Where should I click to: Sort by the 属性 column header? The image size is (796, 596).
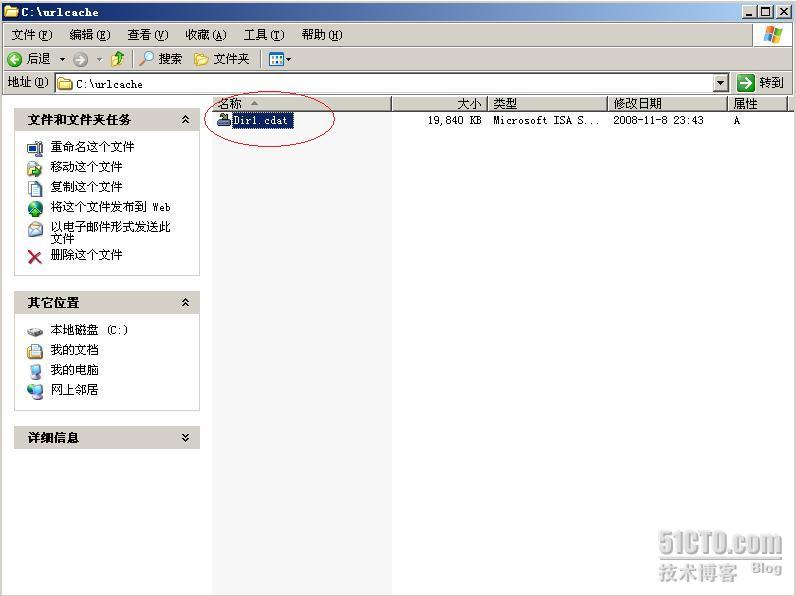[x=757, y=104]
